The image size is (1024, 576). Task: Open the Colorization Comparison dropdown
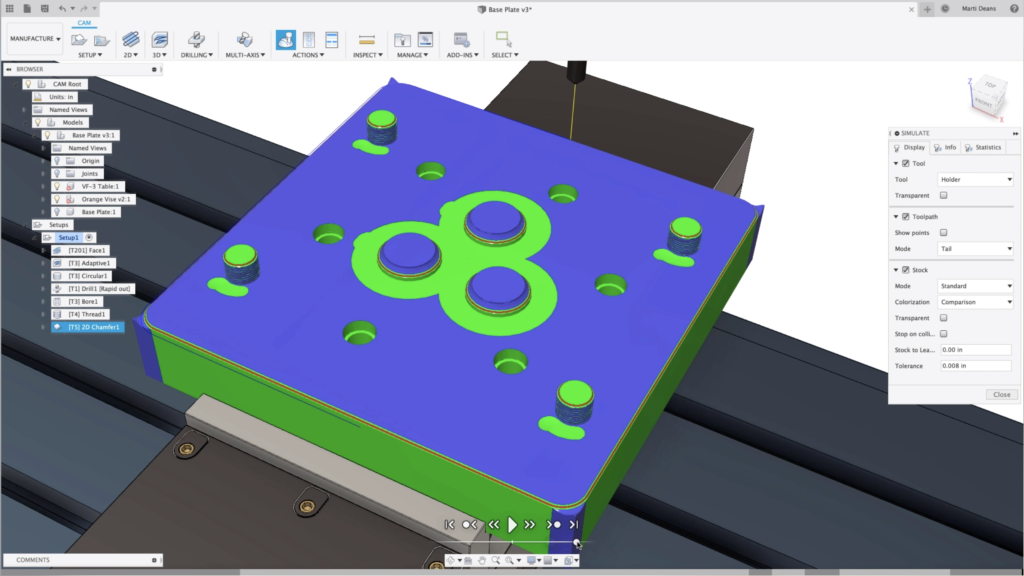click(976, 302)
